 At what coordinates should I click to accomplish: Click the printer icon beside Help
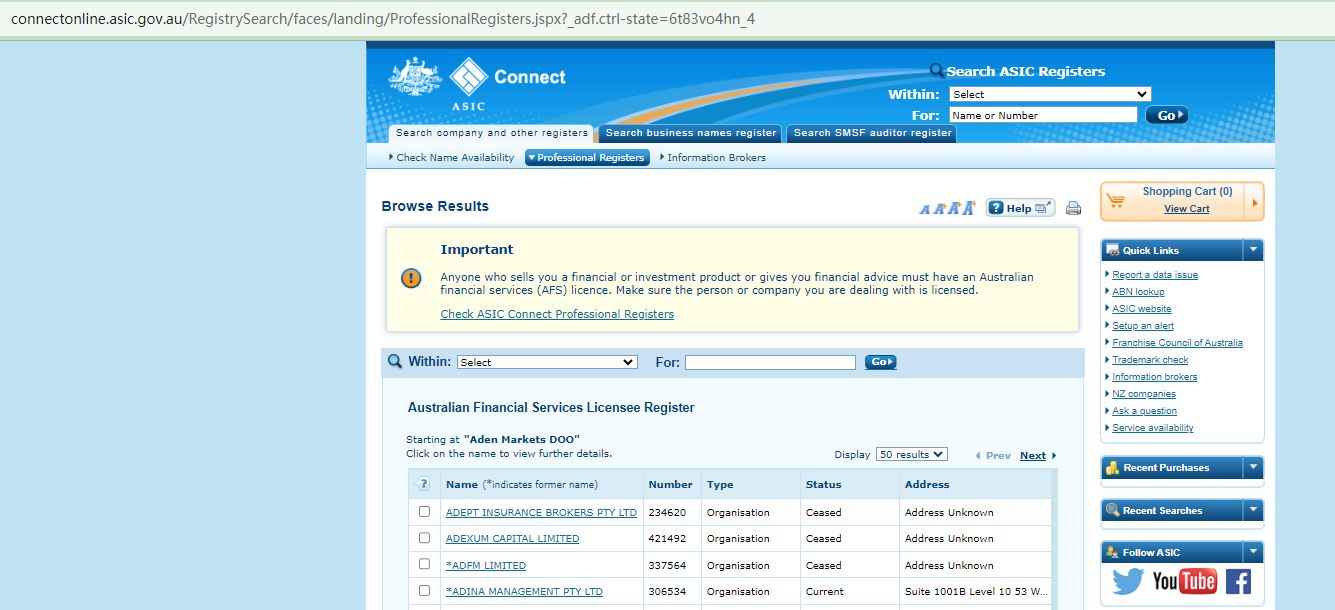[x=1074, y=208]
